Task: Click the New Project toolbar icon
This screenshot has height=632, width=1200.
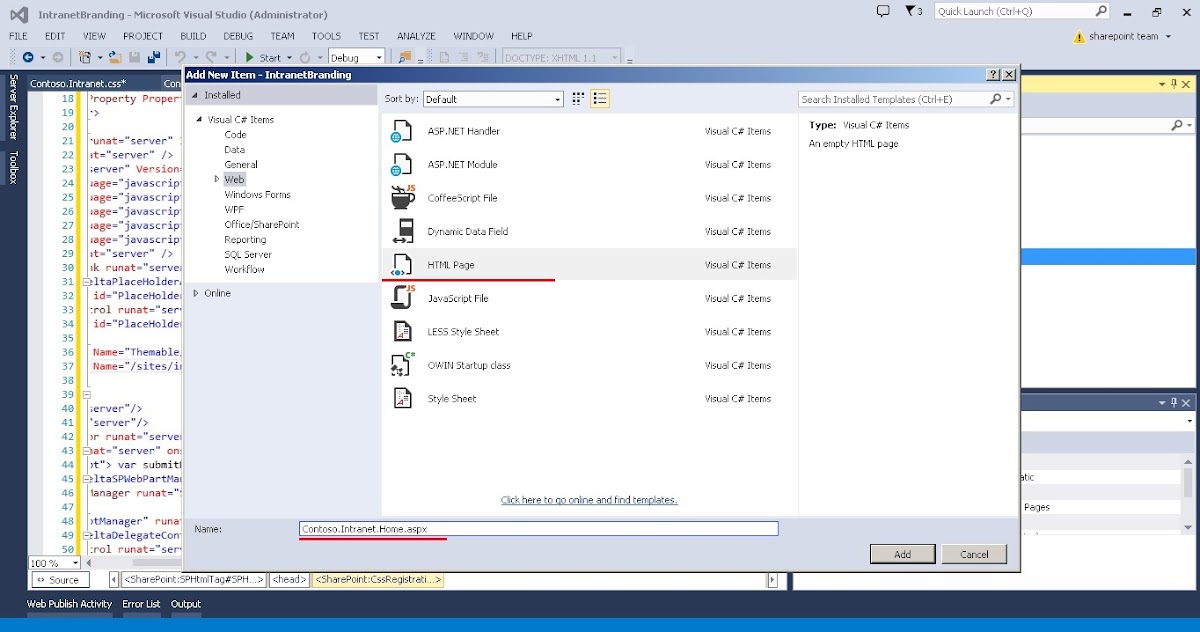Action: (x=86, y=58)
